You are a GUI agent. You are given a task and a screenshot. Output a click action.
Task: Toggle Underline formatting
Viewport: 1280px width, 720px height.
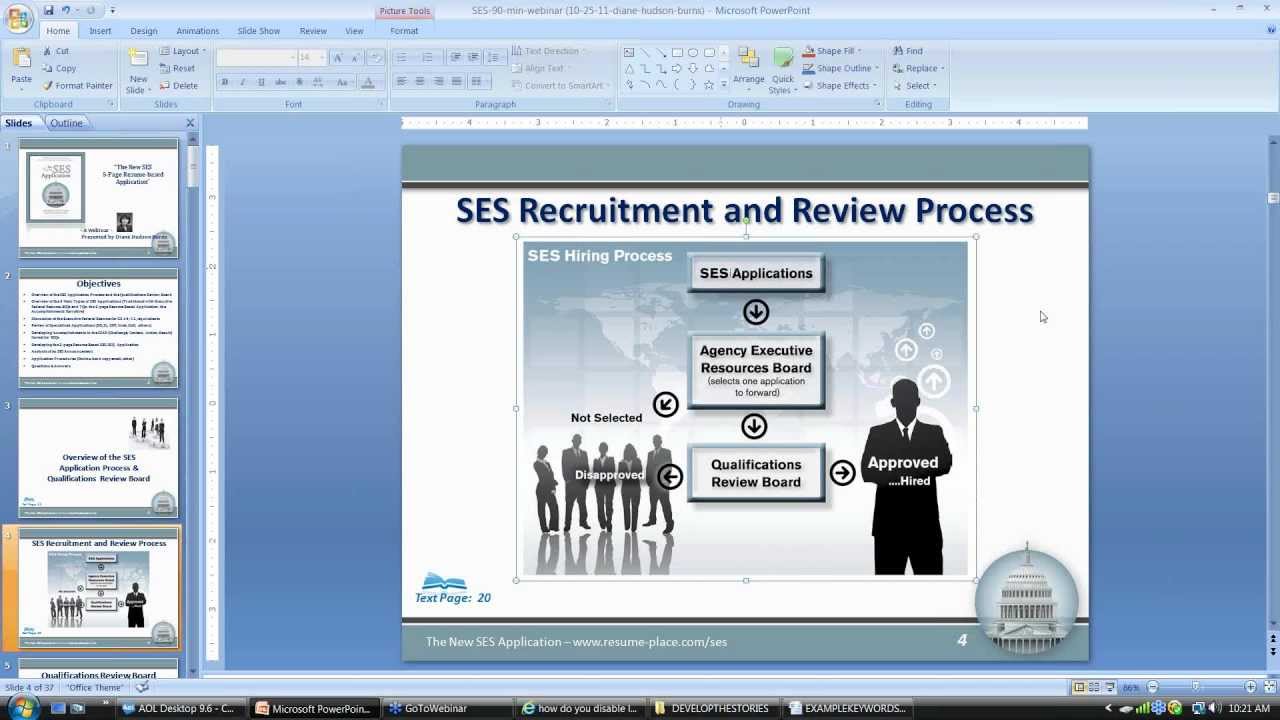tap(261, 82)
